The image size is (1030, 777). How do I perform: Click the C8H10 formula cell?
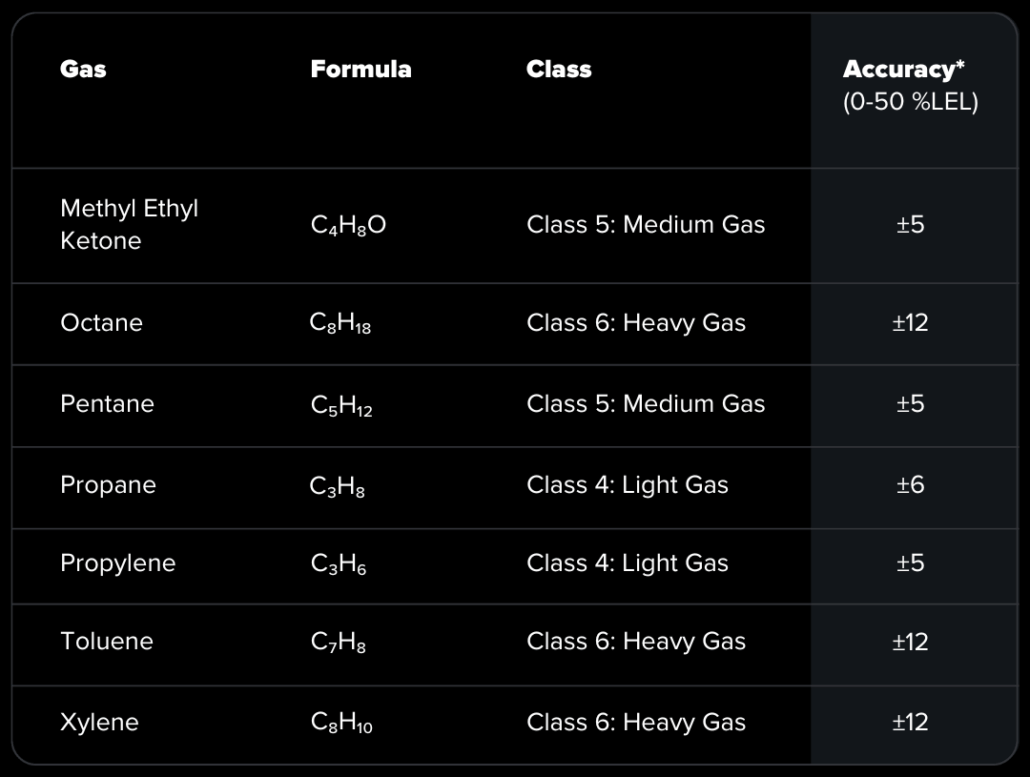coord(341,723)
